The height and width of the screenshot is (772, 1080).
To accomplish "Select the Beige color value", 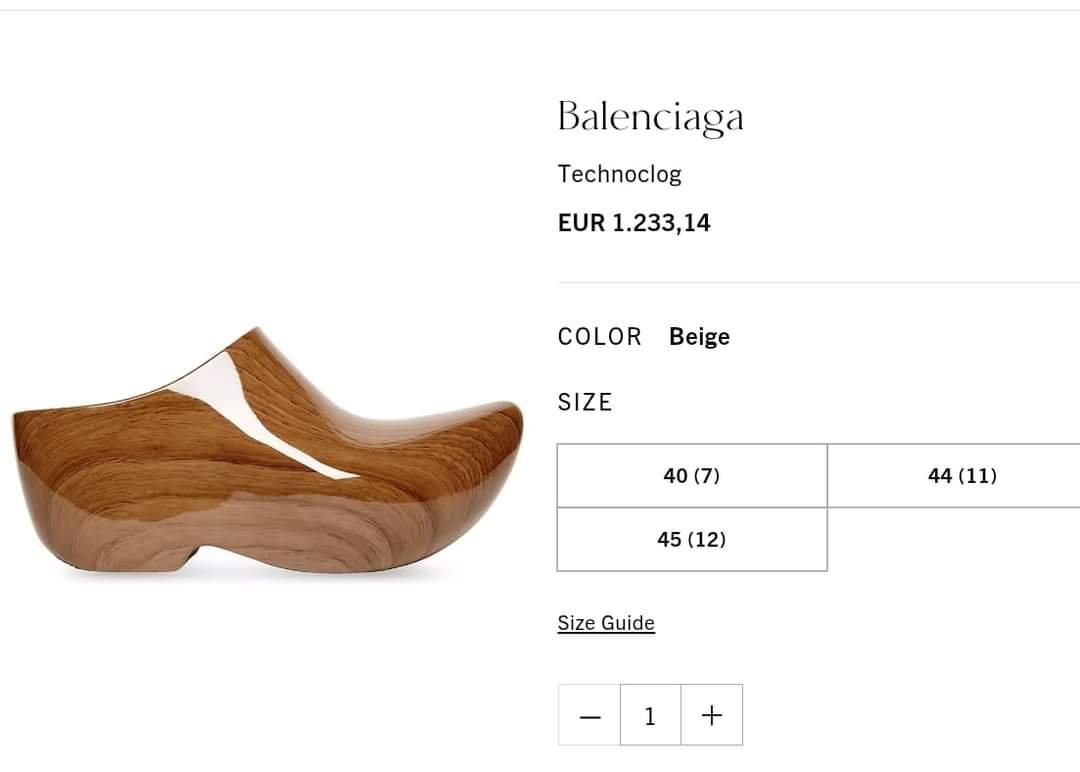I will click(699, 337).
